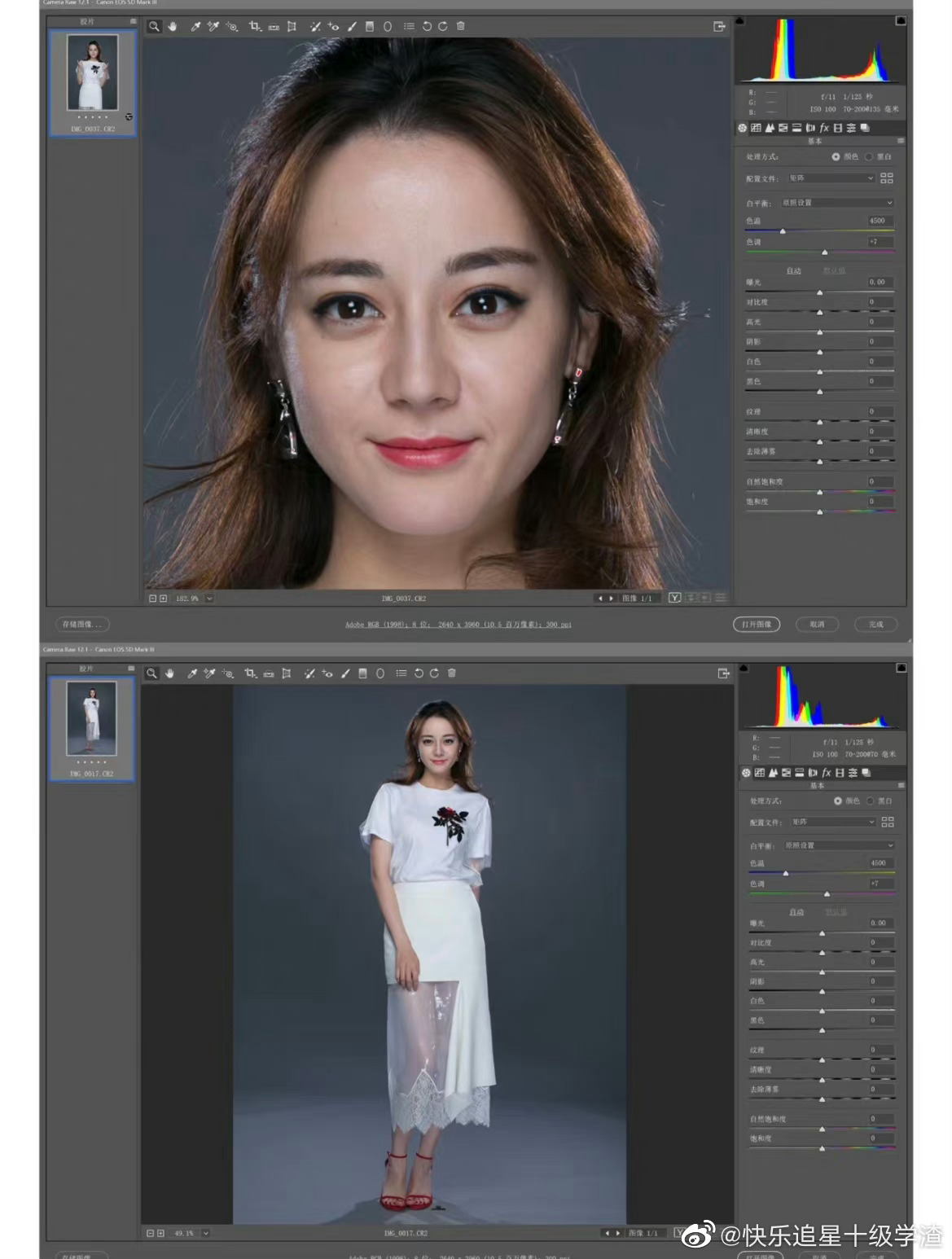The height and width of the screenshot is (1259, 952).
Task: Select the Straighten tool in upper window
Action: [x=274, y=27]
